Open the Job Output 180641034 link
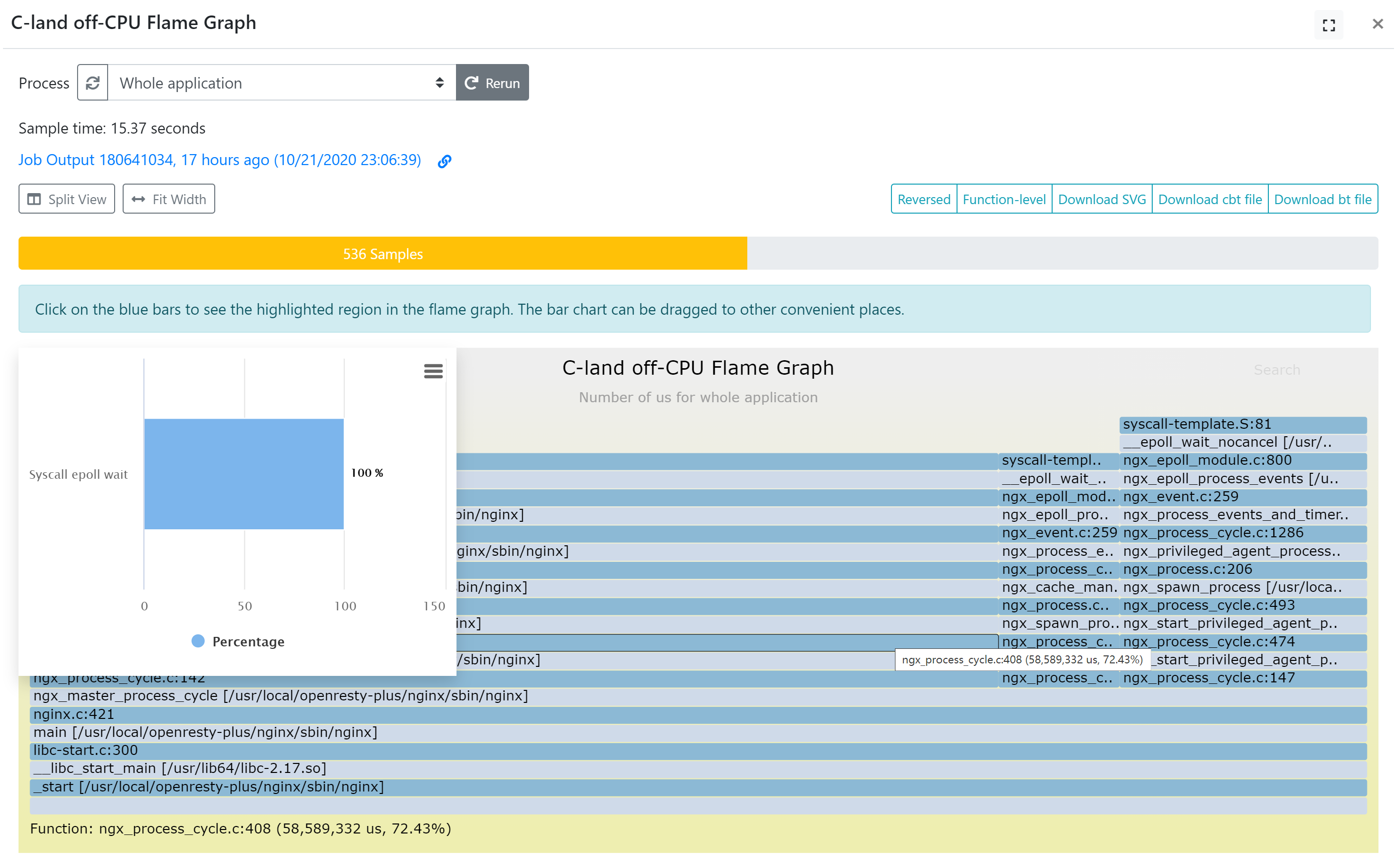Viewport: 1400px width, 866px height. 219,160
